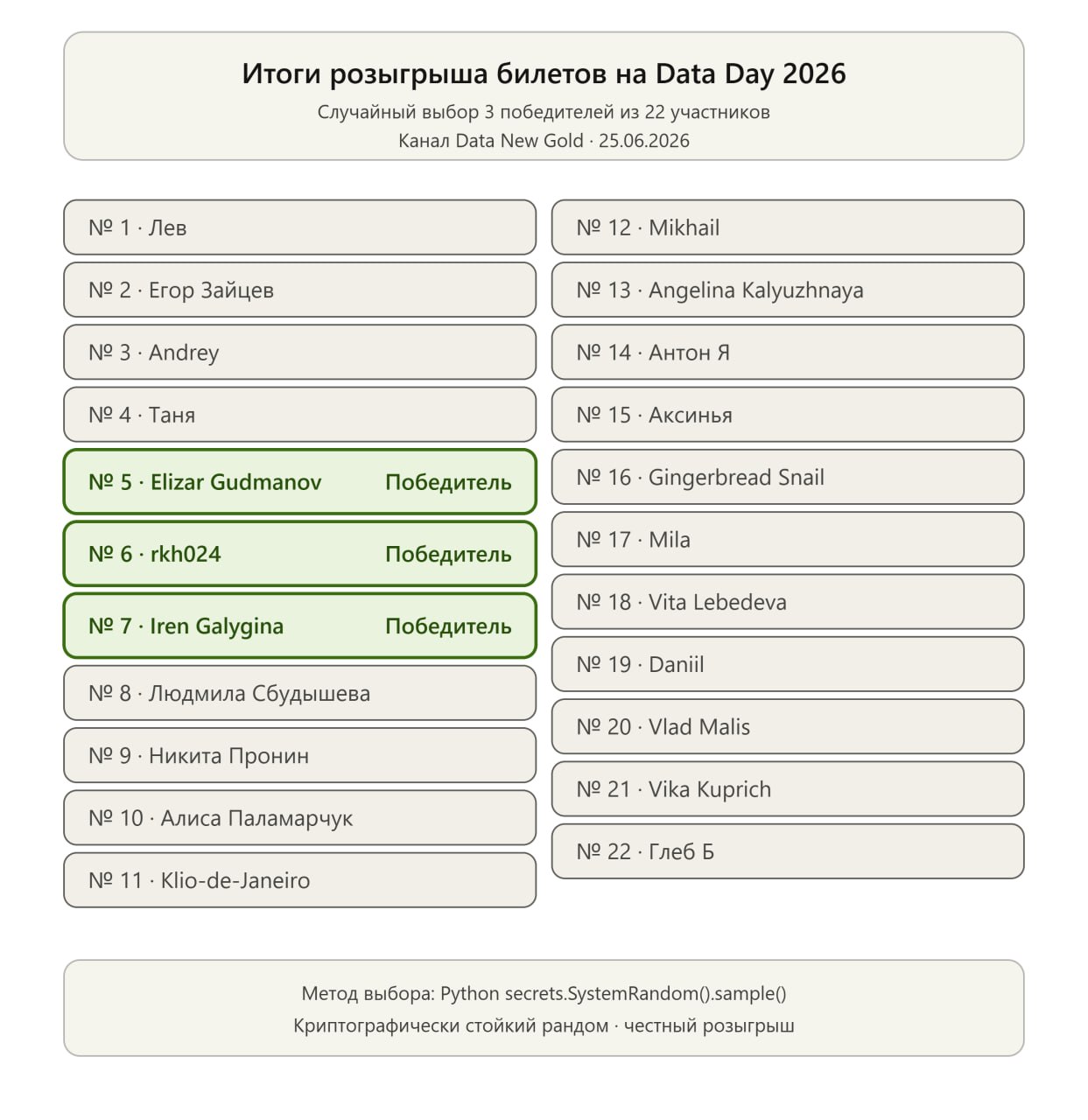Click the title Итоги розыгрыша билетов header
The width and height of the screenshot is (1088, 1120).
(544, 73)
